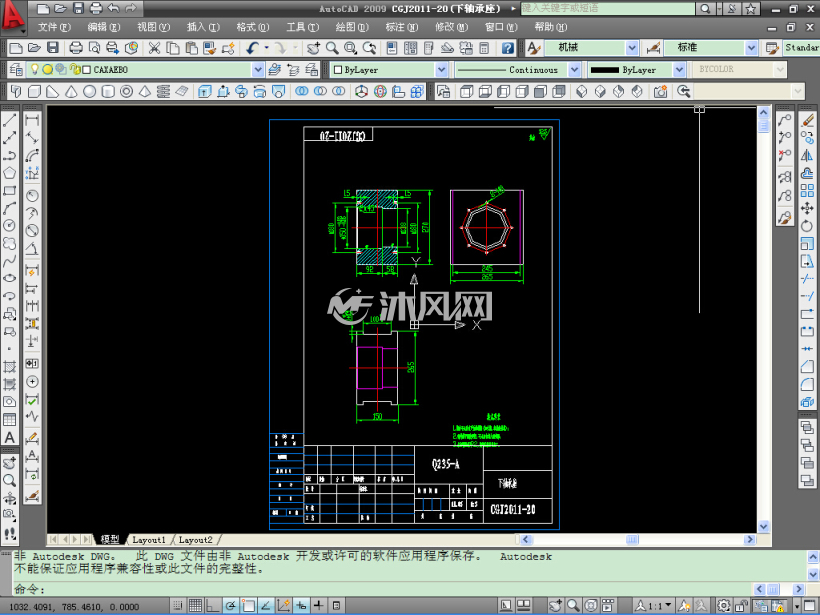Select the Erase tool in modify toolbar
The width and height of the screenshot is (820, 615).
807,121
